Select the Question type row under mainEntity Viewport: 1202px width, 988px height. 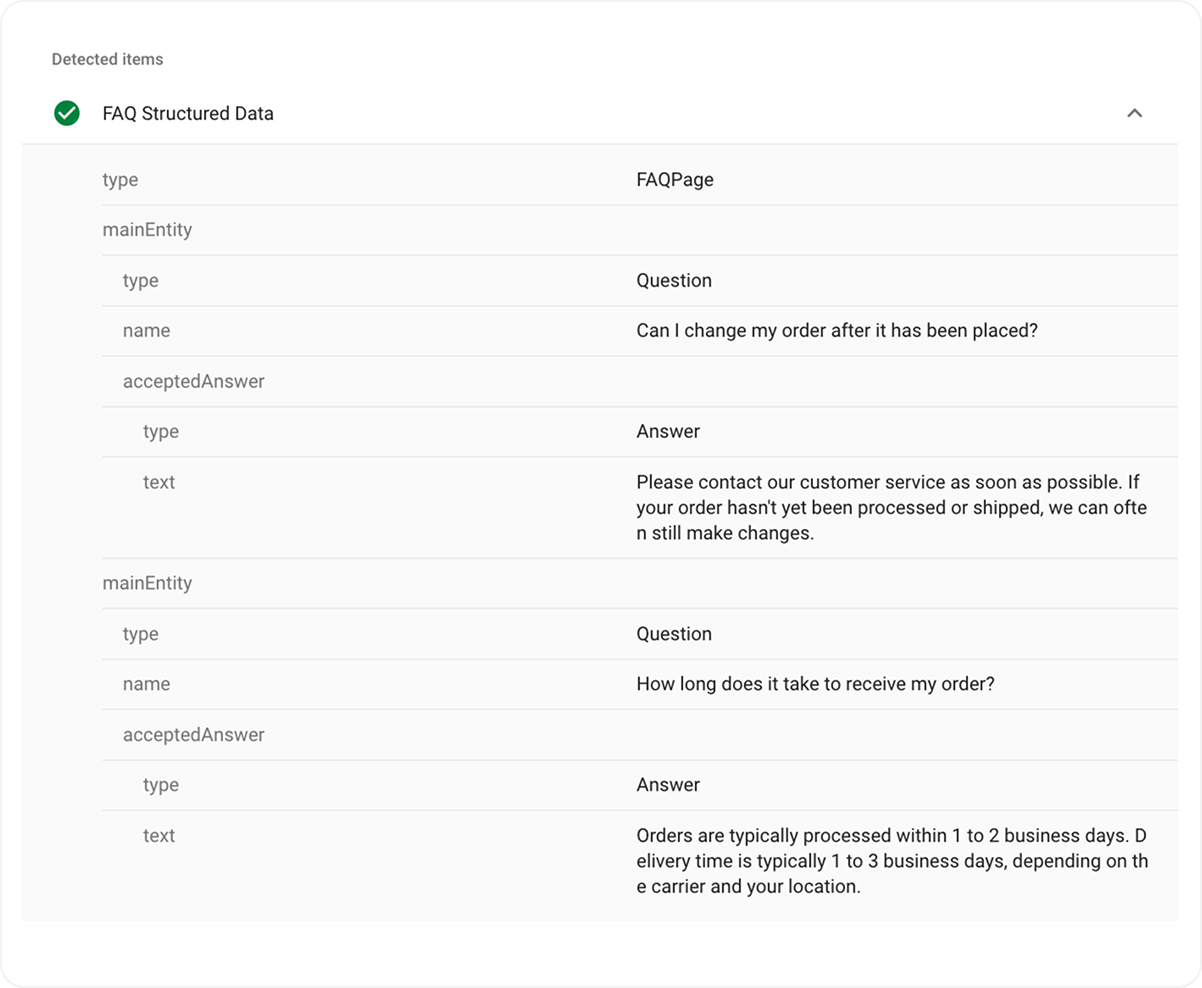coord(674,281)
